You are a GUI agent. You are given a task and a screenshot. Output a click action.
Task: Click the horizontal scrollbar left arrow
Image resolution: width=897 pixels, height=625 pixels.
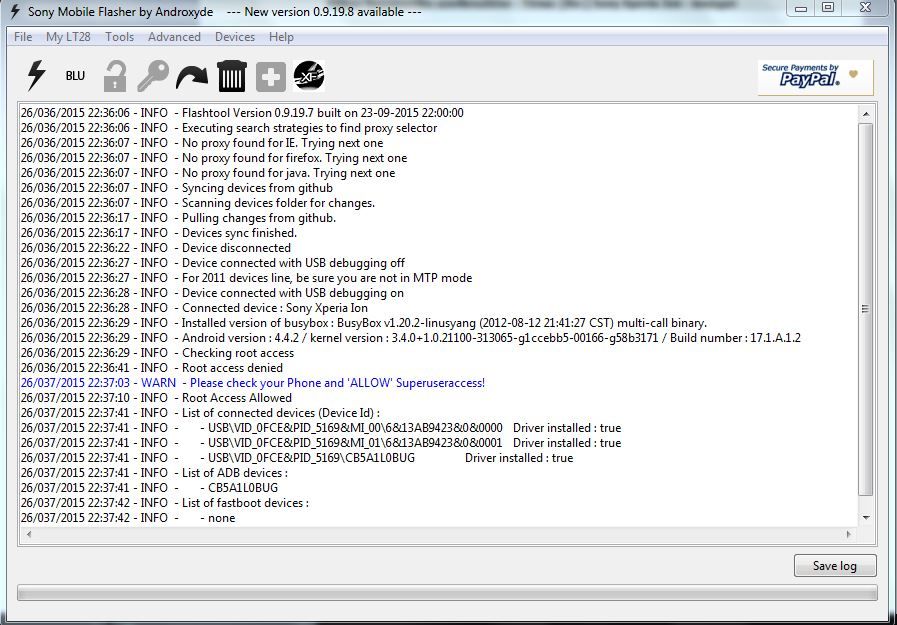29,534
